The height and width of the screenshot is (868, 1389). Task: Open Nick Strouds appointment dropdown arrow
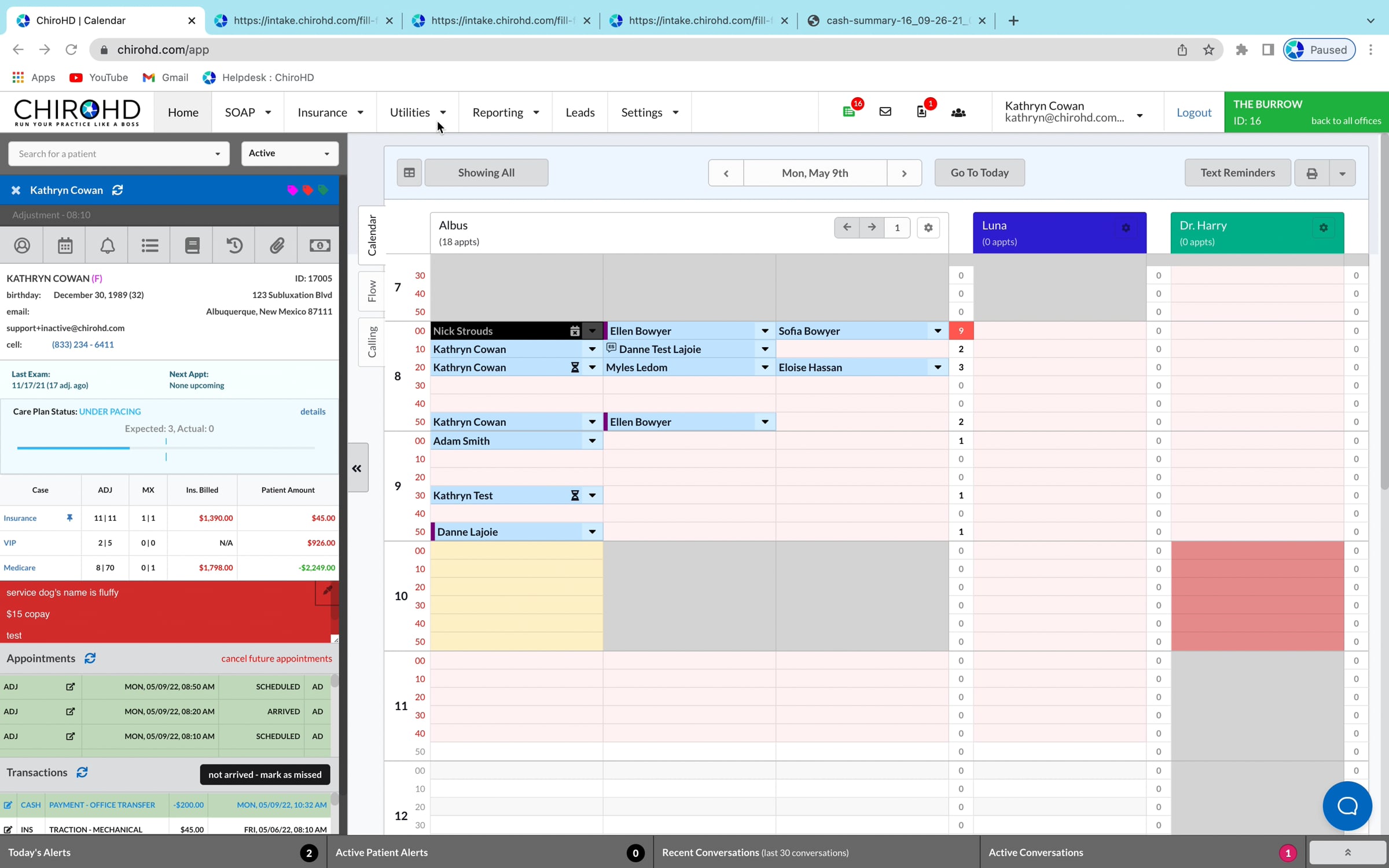point(592,331)
